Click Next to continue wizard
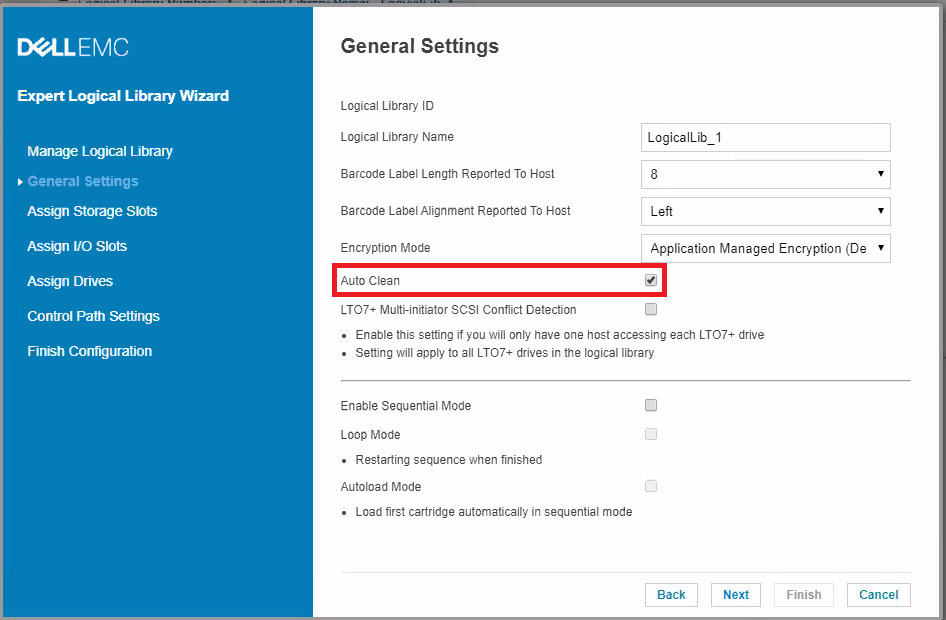This screenshot has width=946, height=620. 736,595
